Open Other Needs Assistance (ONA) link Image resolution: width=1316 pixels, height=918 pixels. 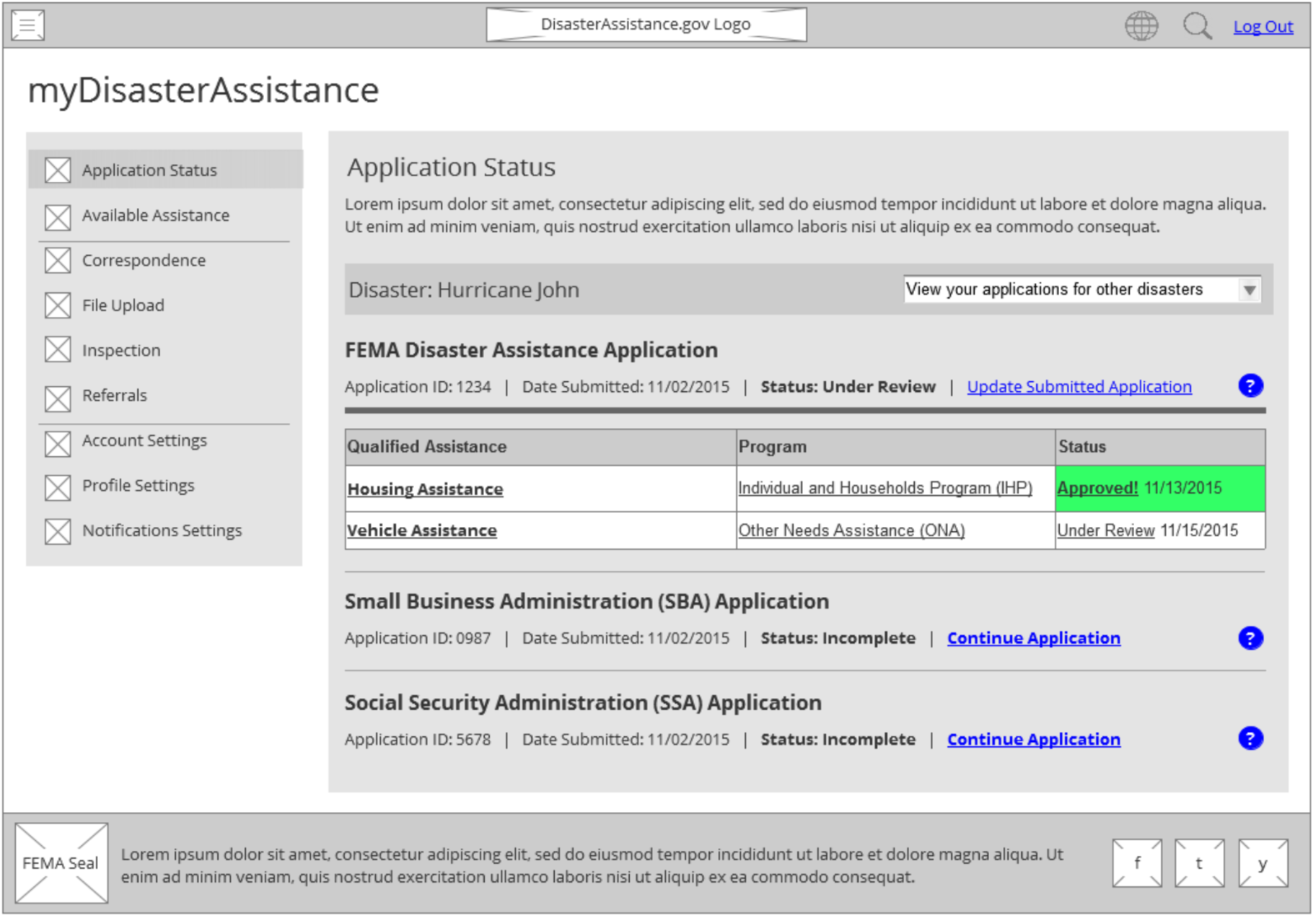tap(851, 530)
